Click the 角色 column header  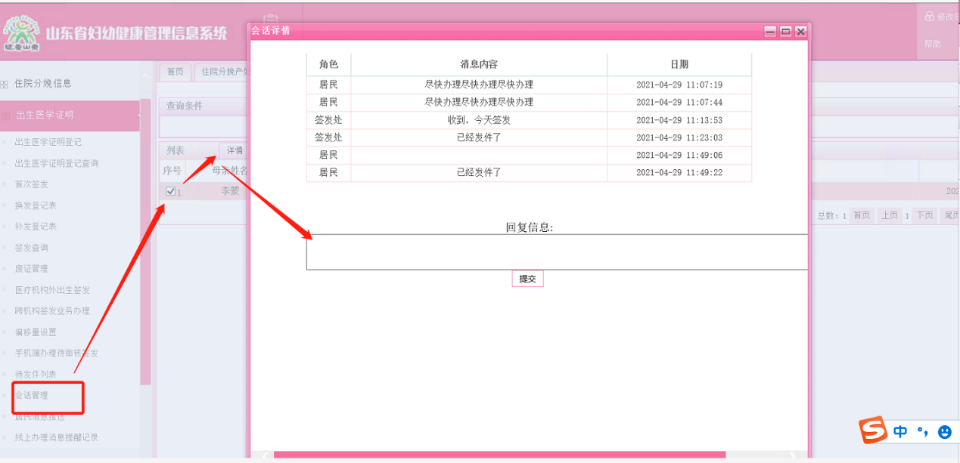(x=329, y=64)
